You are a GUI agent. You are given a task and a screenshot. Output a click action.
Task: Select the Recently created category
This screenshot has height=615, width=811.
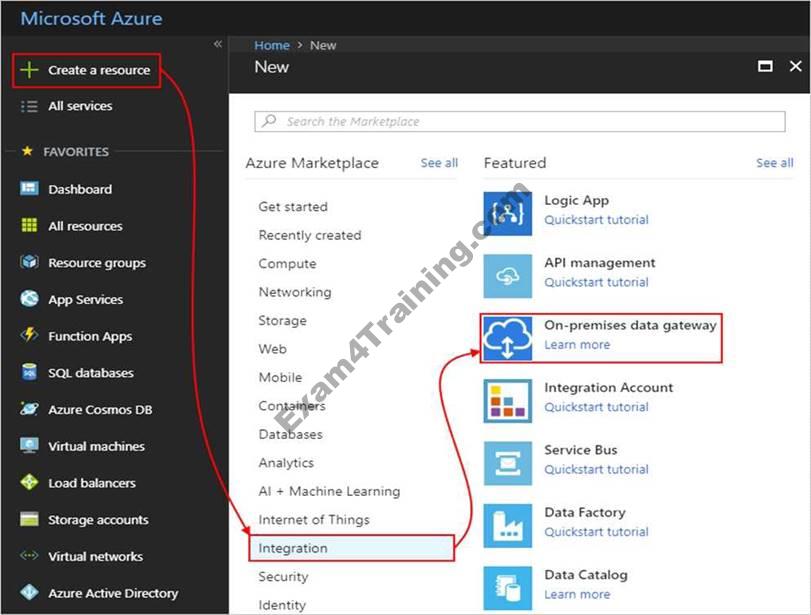click(x=310, y=235)
